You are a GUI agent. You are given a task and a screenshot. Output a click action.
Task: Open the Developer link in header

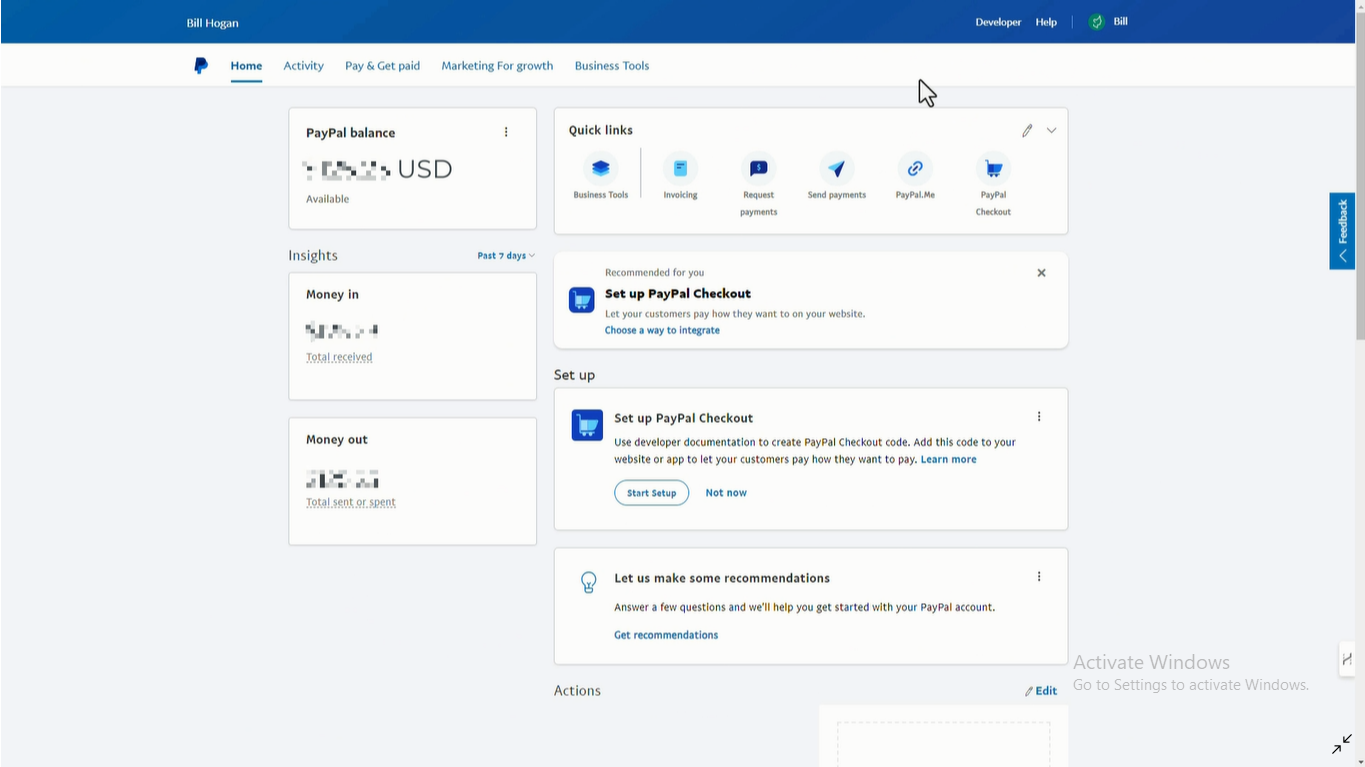tap(998, 22)
